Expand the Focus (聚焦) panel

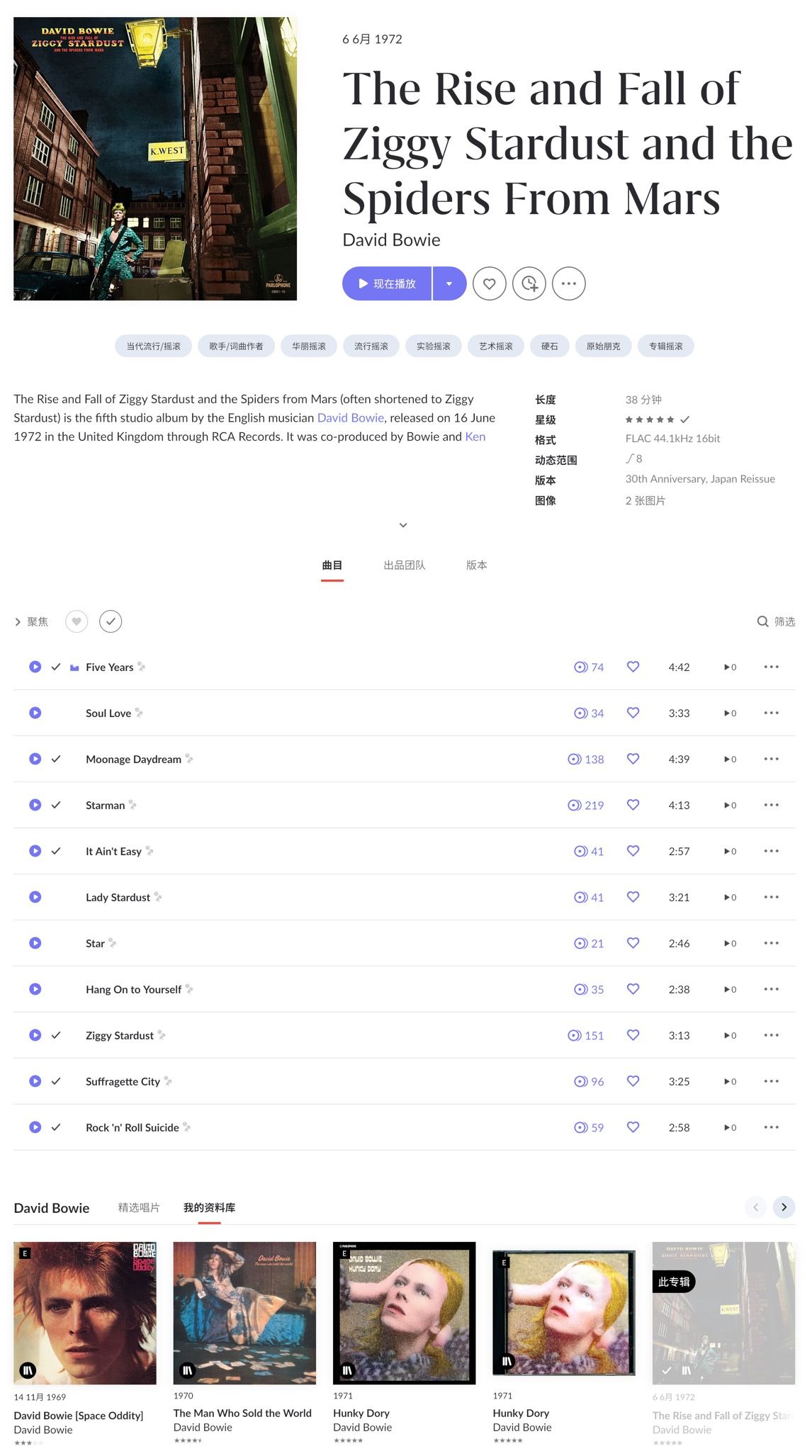(x=31, y=621)
